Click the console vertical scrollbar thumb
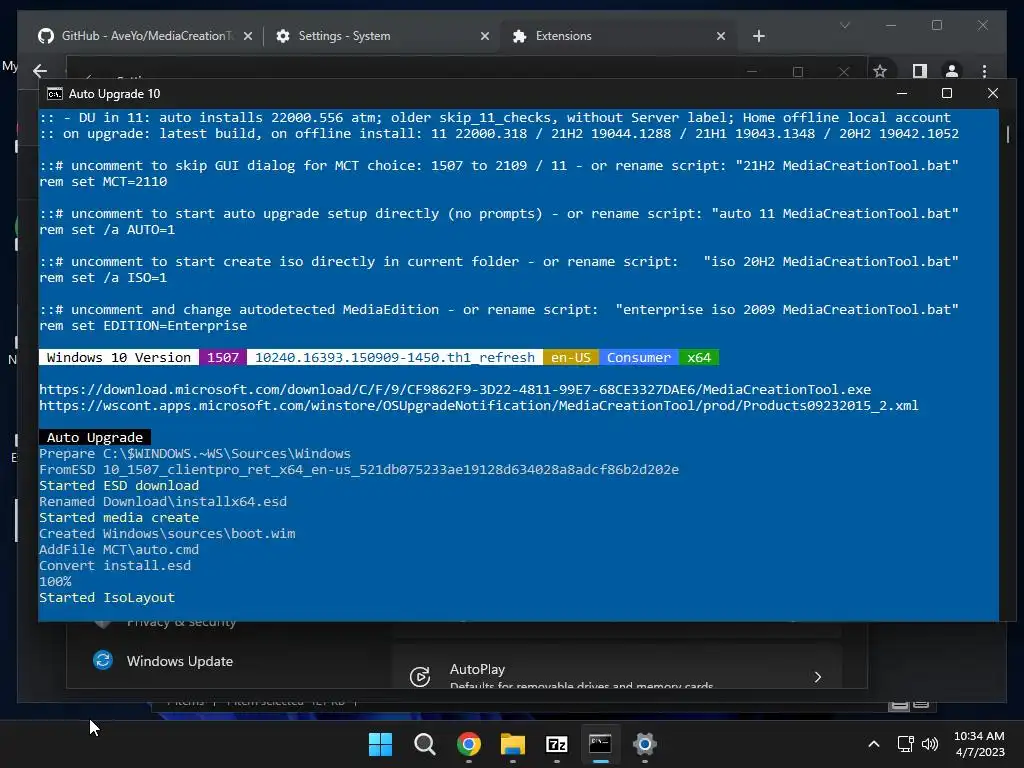1024x768 pixels. click(x=1008, y=134)
